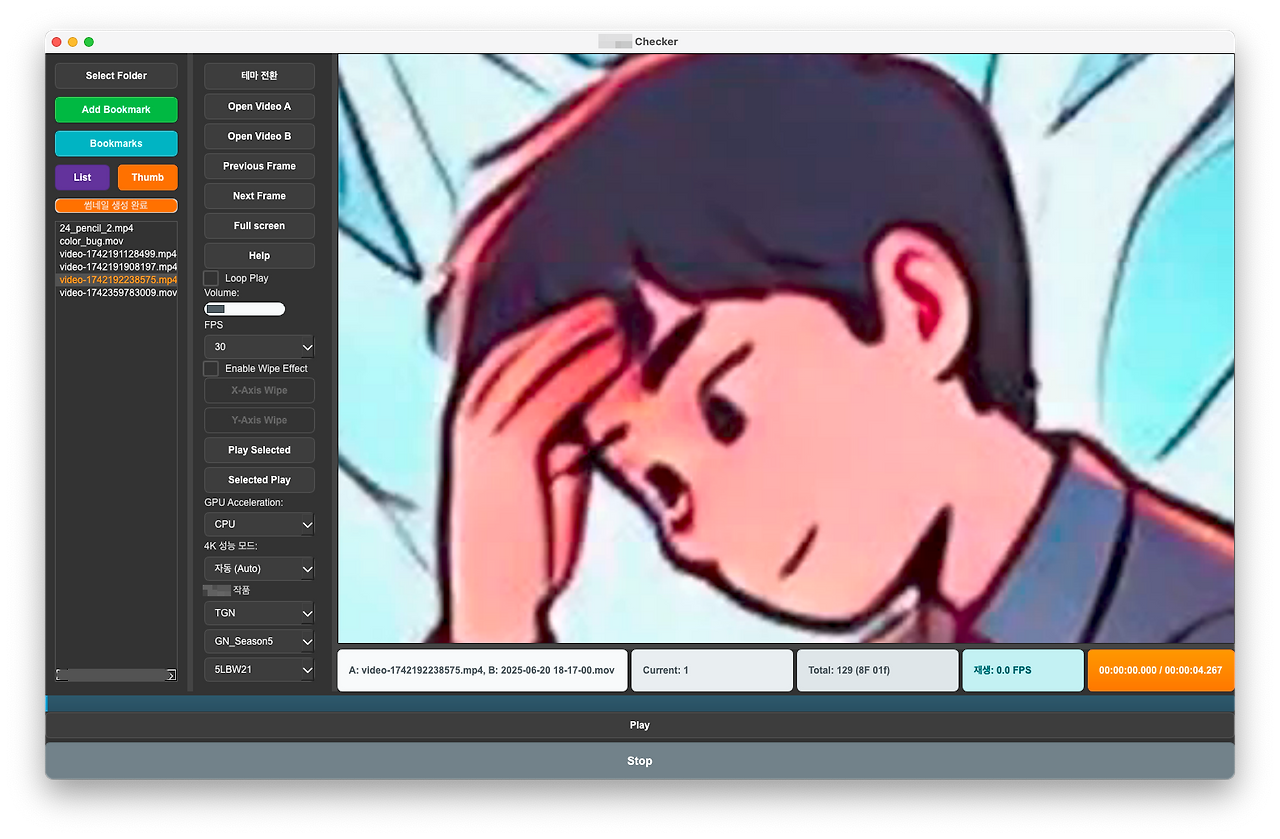Select video-1742359783009.mov in the file list
1280x839 pixels.
118,293
